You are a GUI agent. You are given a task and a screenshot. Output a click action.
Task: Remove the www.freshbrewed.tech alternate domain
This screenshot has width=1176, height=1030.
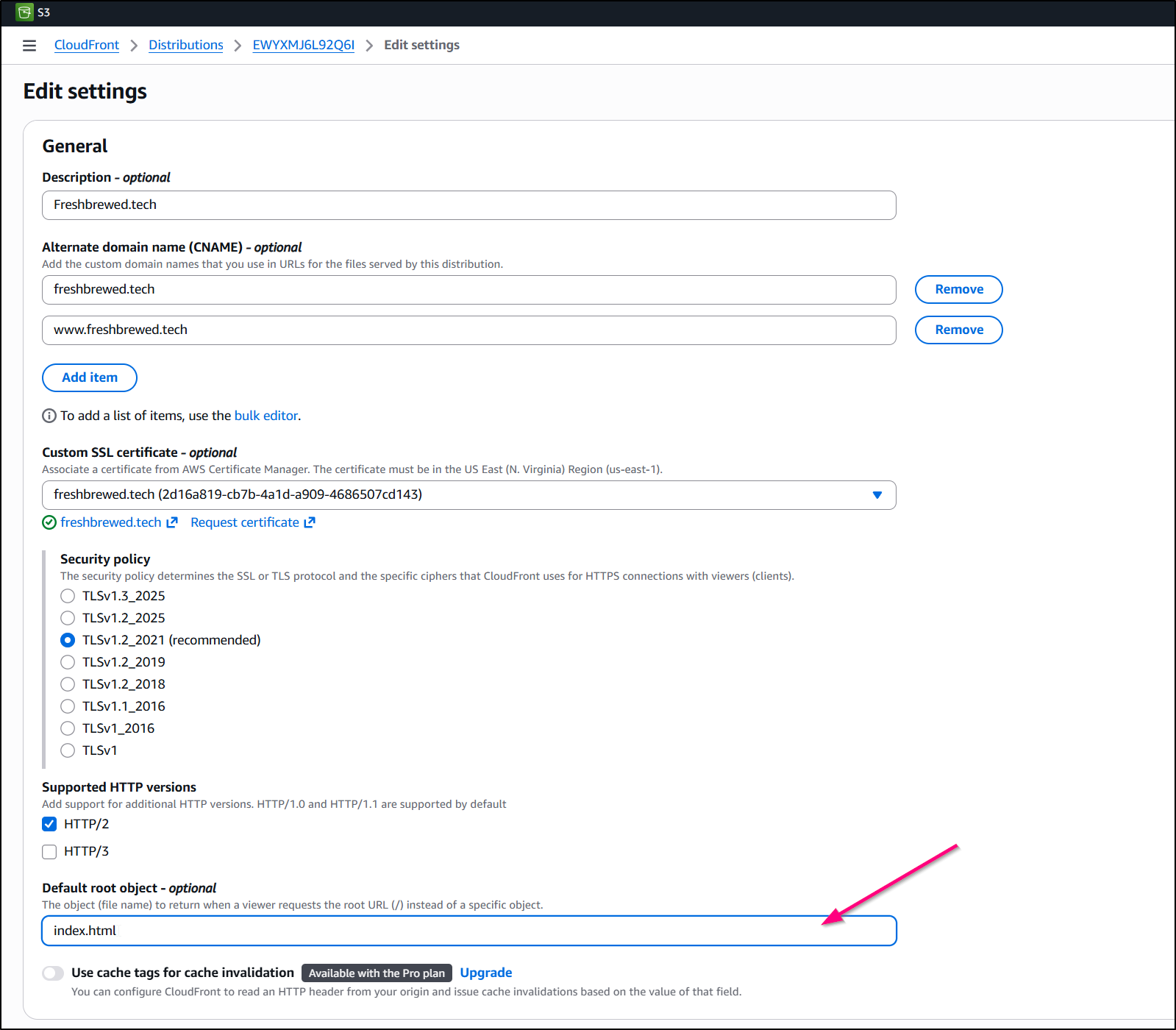click(x=959, y=330)
